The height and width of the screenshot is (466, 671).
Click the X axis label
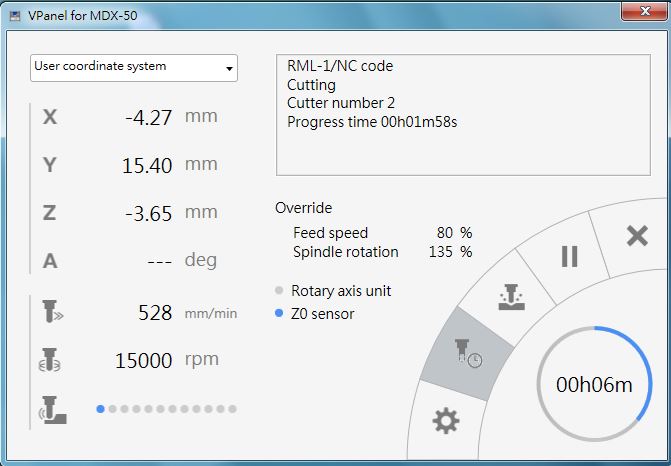point(50,116)
